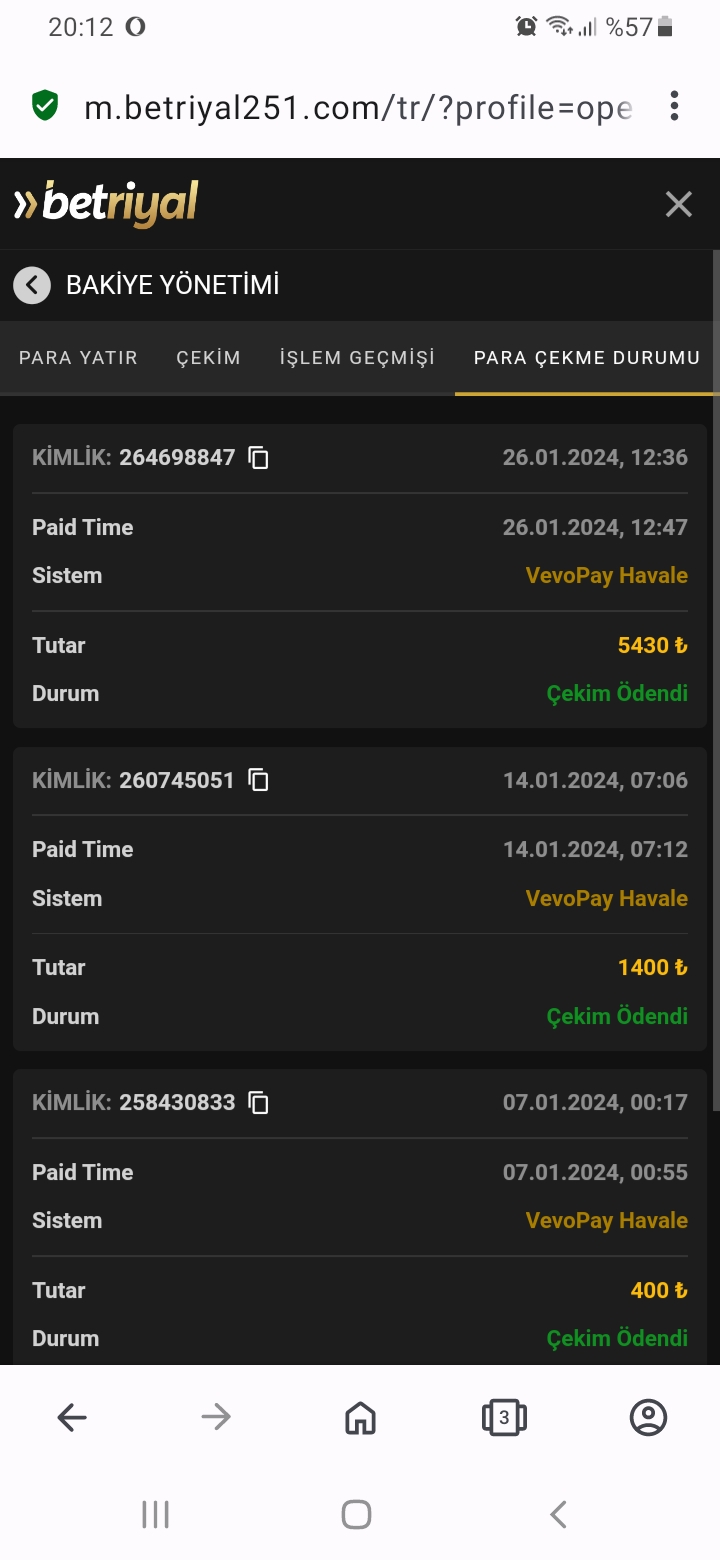
Task: Open the İşlem Geçmişi tab
Action: click(x=357, y=358)
